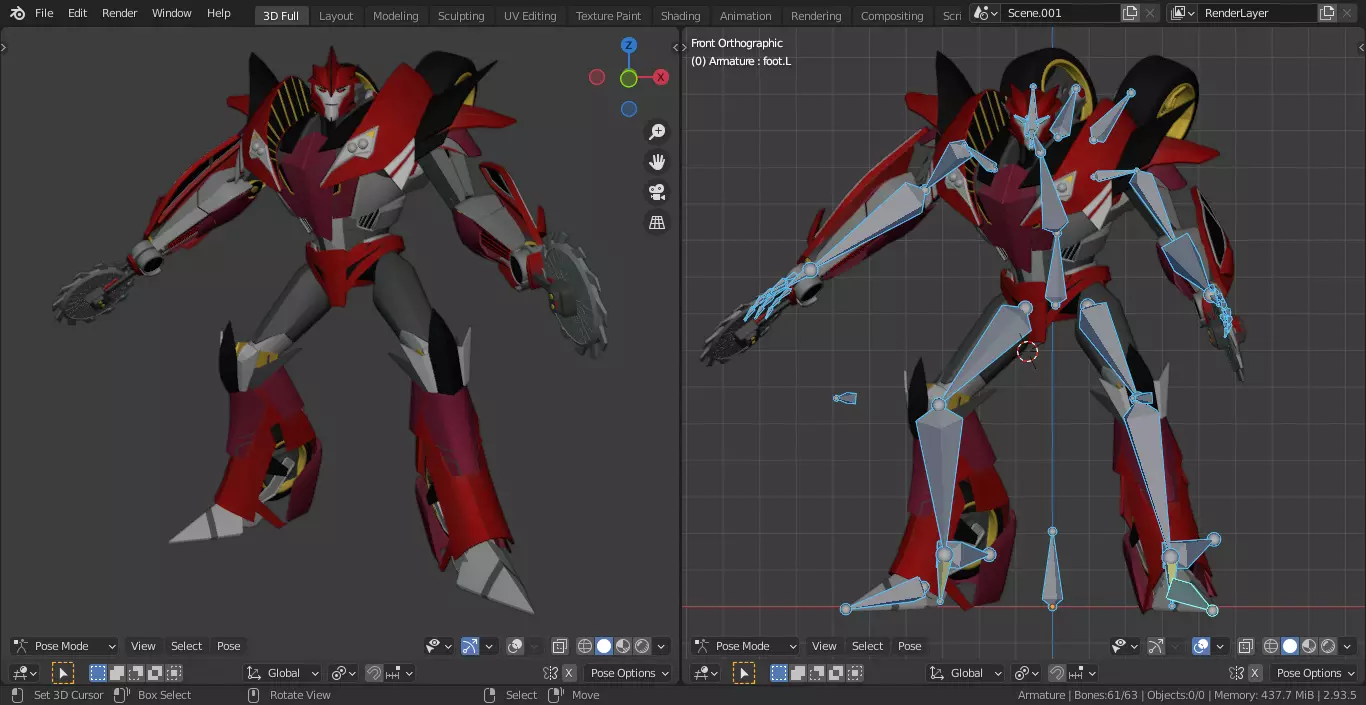
Task: Switch to the UV Editing workspace tab
Action: 530,16
